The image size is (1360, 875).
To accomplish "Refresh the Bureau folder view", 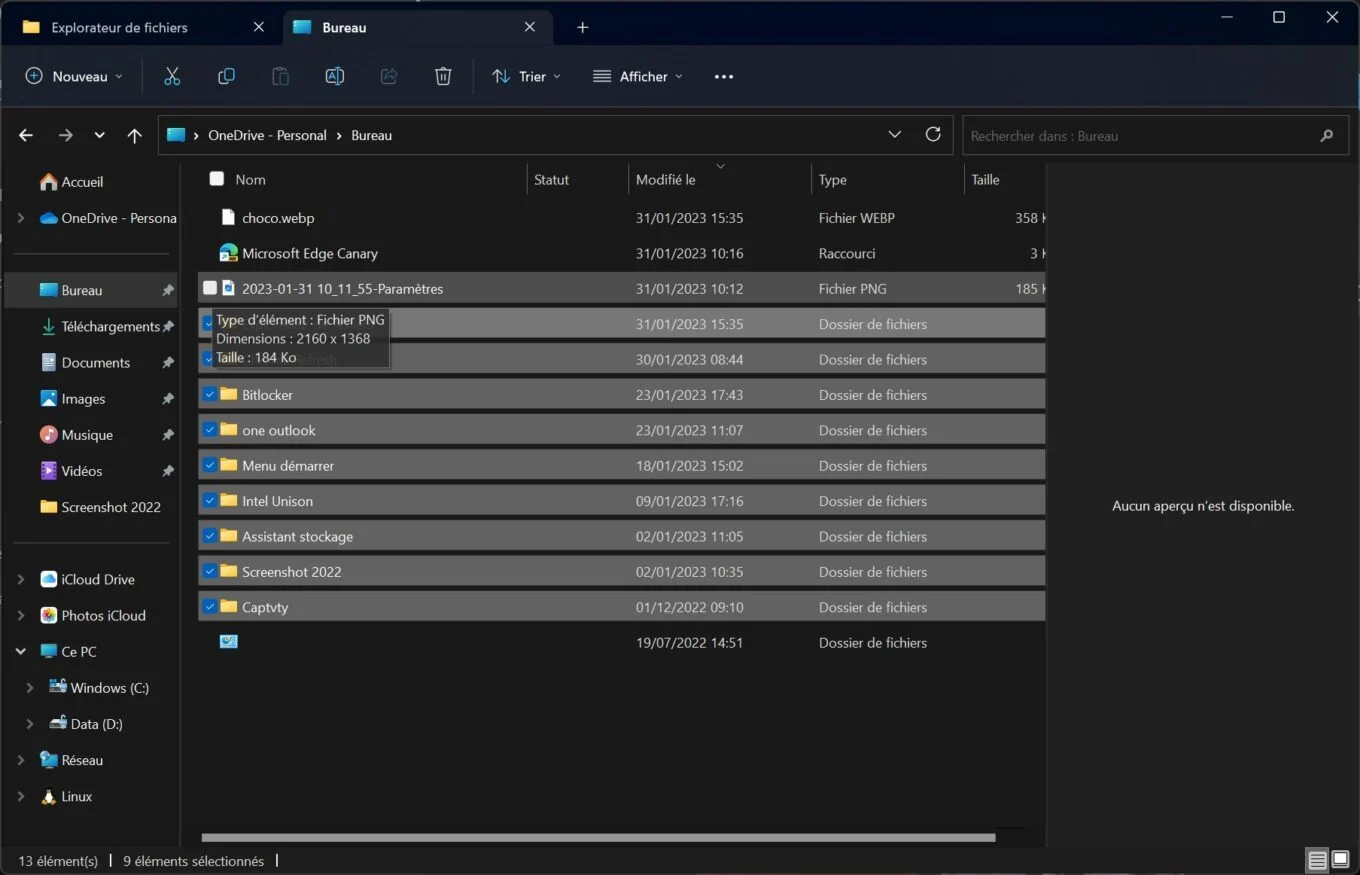I will [x=933, y=134].
